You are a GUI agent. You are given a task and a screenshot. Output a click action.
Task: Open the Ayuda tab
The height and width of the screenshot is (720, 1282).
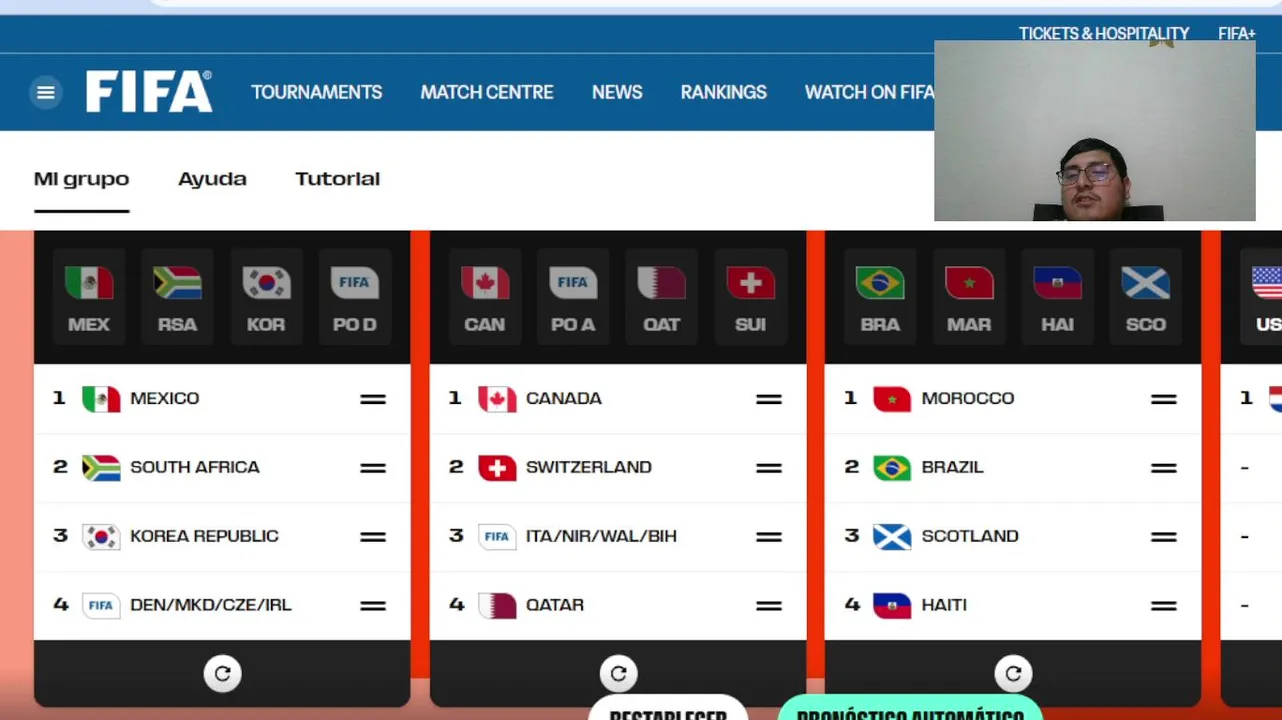coord(212,179)
